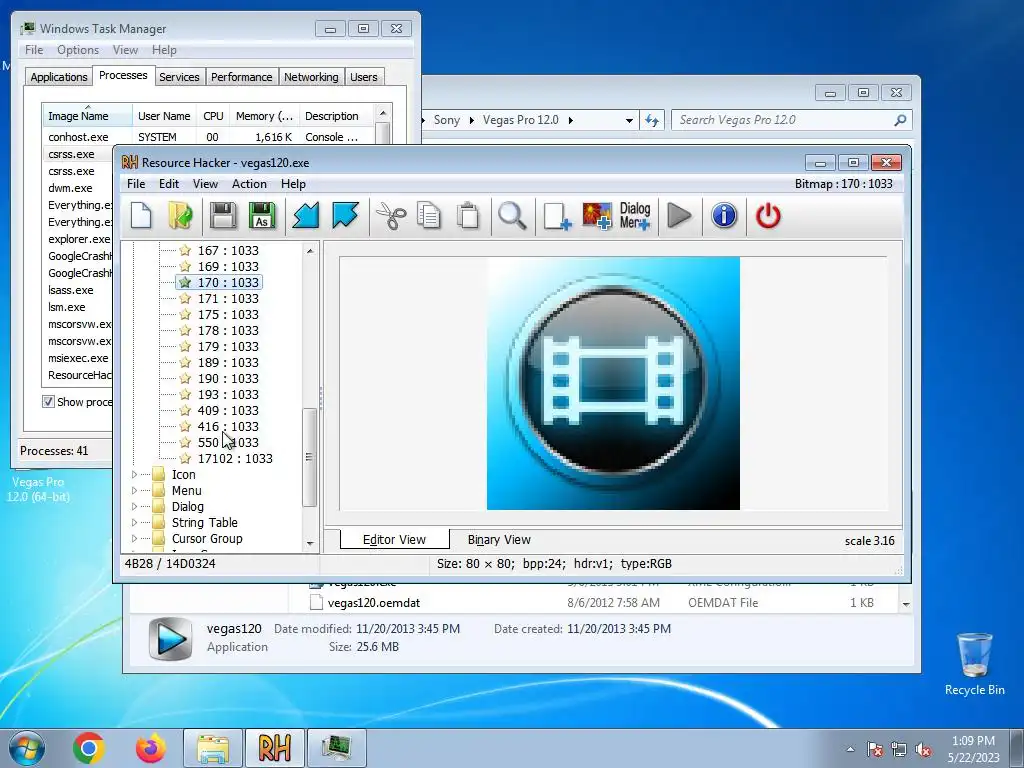Image resolution: width=1024 pixels, height=768 pixels.
Task: Click the resource tree scroll-down arrow
Action: click(x=310, y=543)
